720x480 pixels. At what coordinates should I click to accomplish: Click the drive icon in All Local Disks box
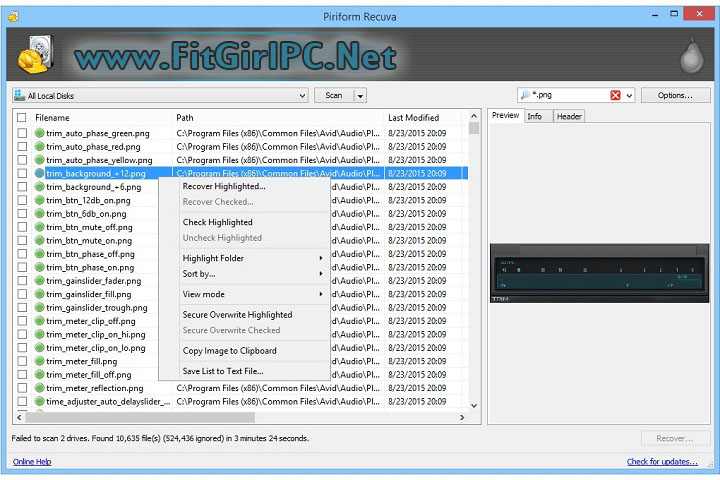(x=20, y=96)
